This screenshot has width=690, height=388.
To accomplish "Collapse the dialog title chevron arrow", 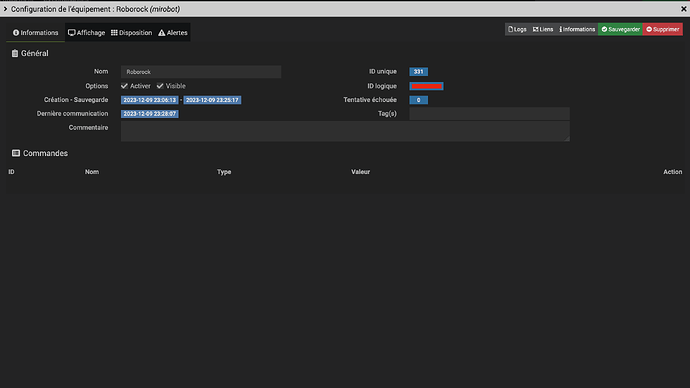I will click(x=5, y=9).
